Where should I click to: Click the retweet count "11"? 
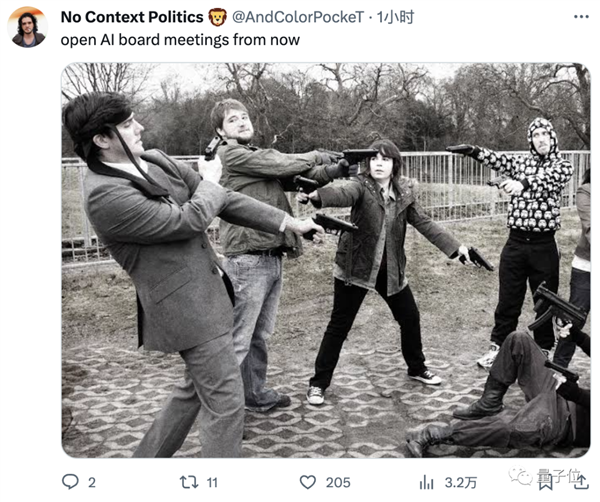(211, 482)
